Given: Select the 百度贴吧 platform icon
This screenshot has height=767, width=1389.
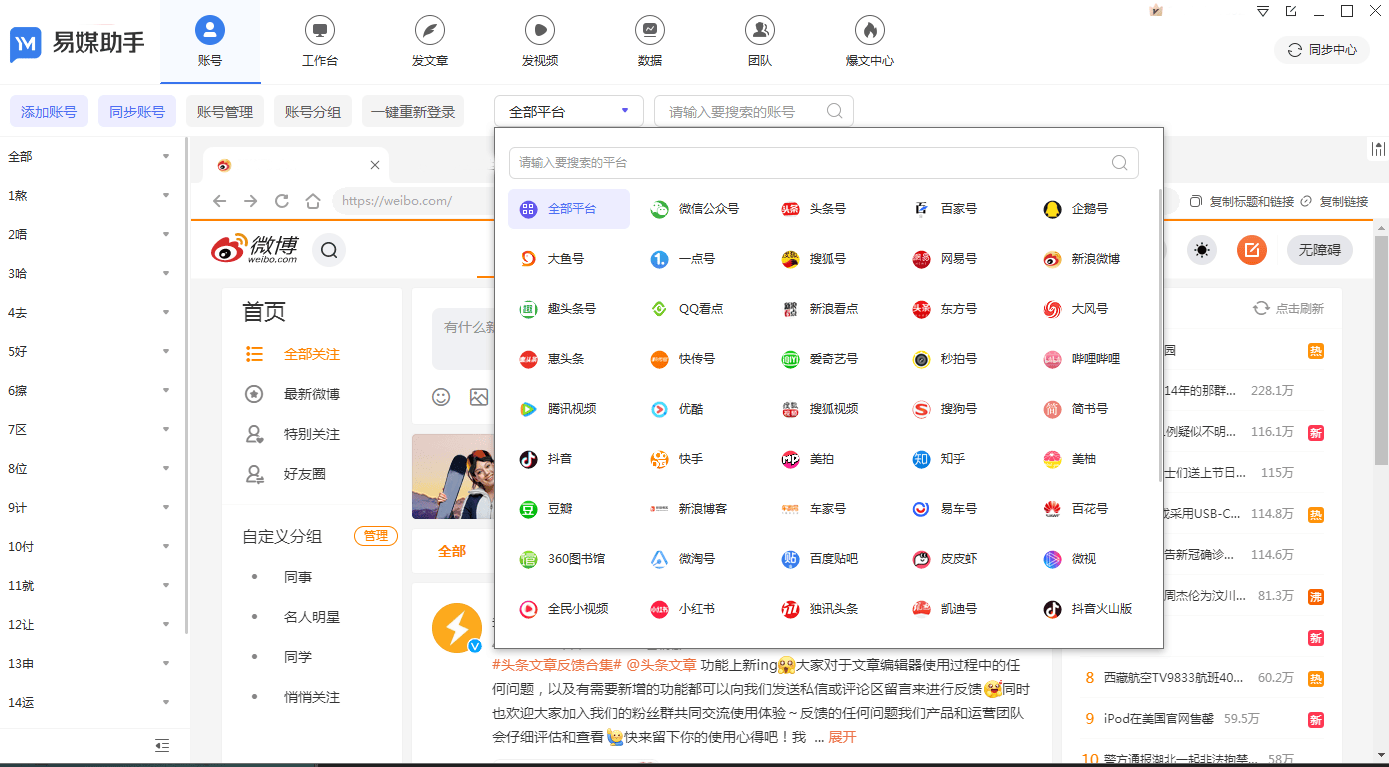Looking at the screenshot, I should click(789, 558).
